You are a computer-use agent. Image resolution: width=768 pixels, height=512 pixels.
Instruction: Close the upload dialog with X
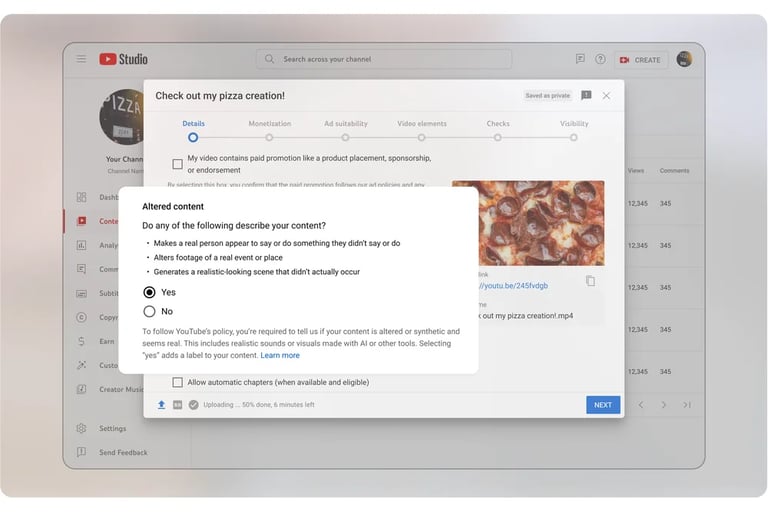click(606, 96)
